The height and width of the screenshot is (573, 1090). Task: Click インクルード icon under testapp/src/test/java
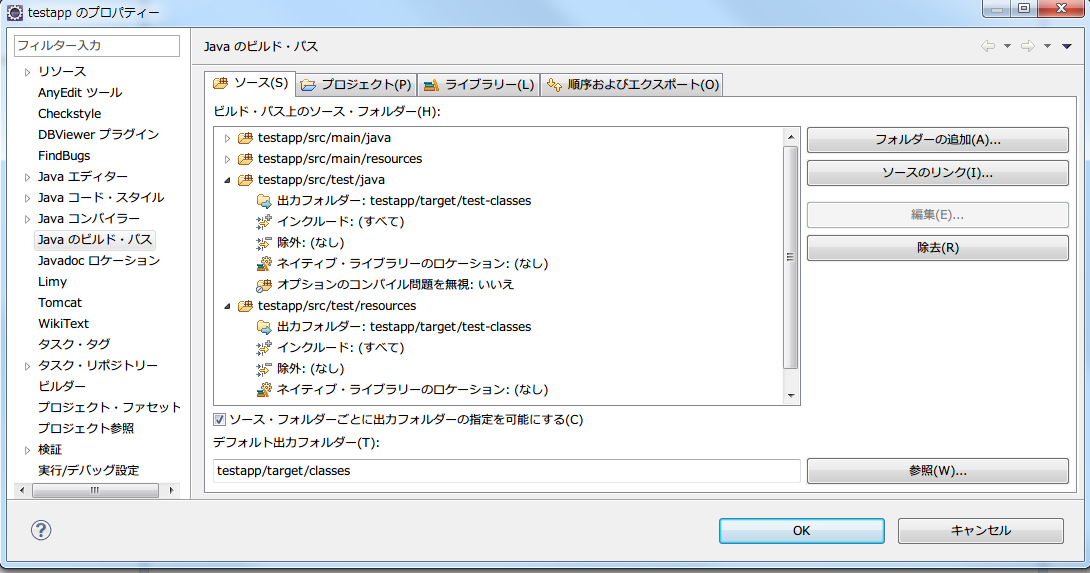[x=264, y=222]
